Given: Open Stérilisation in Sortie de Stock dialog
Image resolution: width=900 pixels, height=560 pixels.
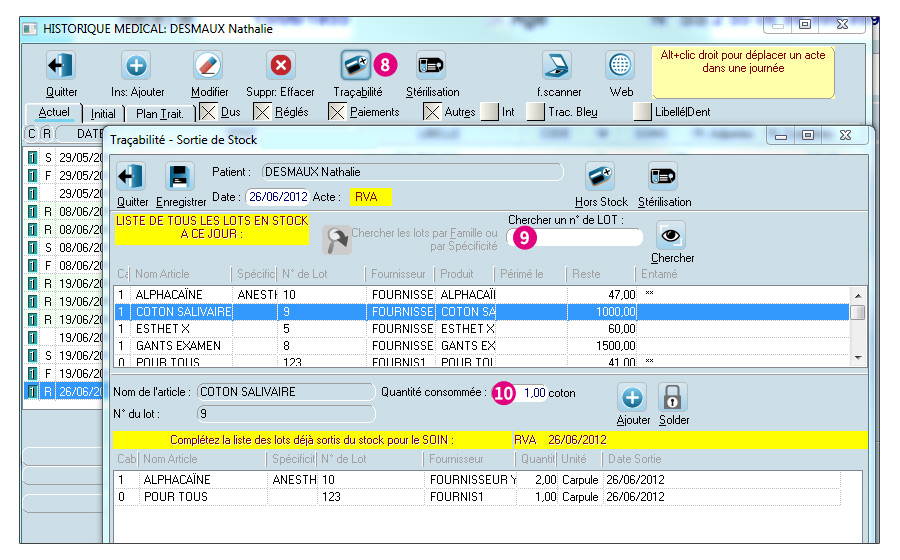Looking at the screenshot, I should coord(663,176).
